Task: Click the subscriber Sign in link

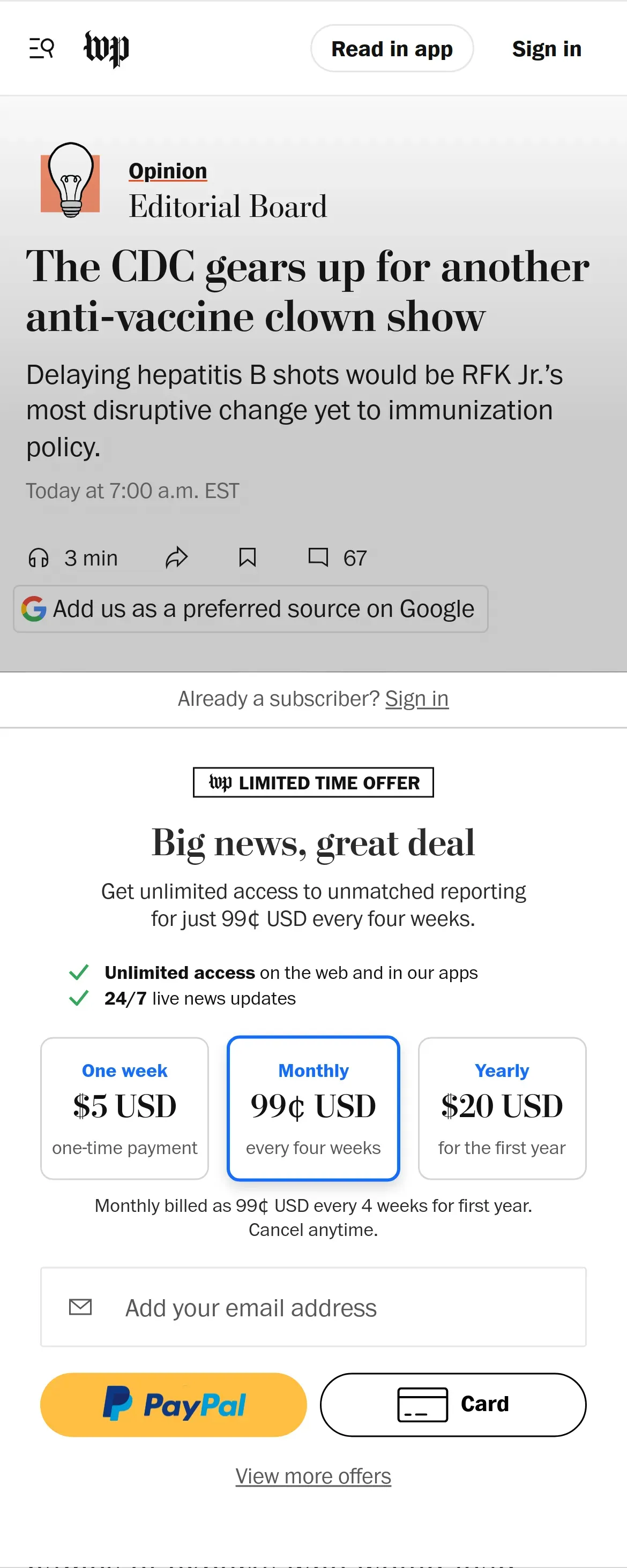Action: [x=417, y=699]
